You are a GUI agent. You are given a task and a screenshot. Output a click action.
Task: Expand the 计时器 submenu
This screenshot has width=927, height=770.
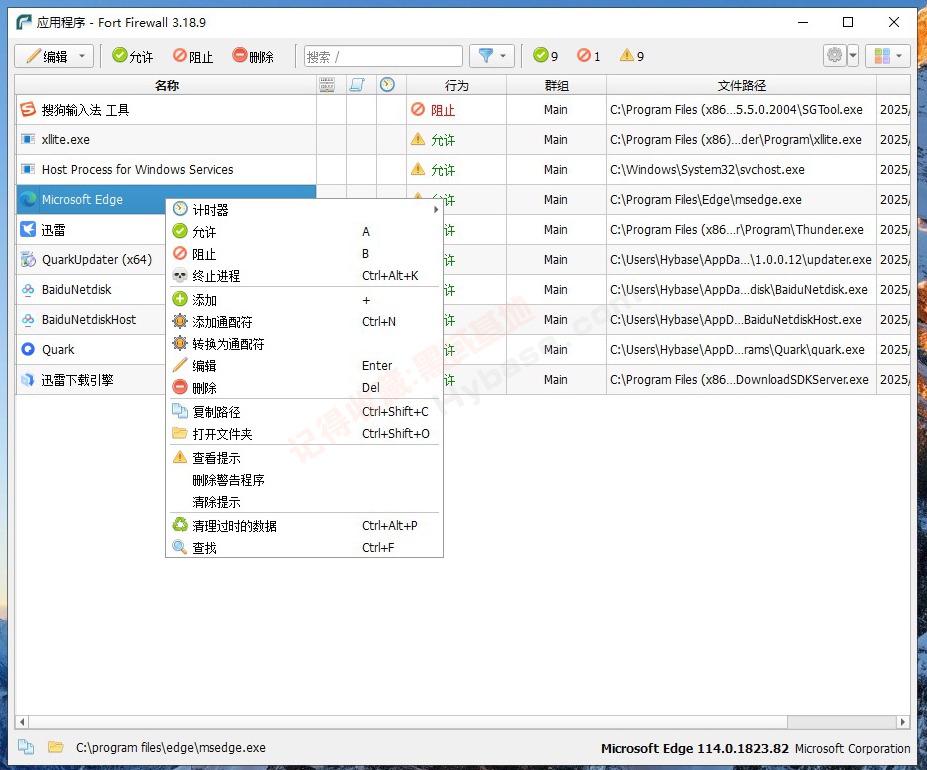click(304, 209)
